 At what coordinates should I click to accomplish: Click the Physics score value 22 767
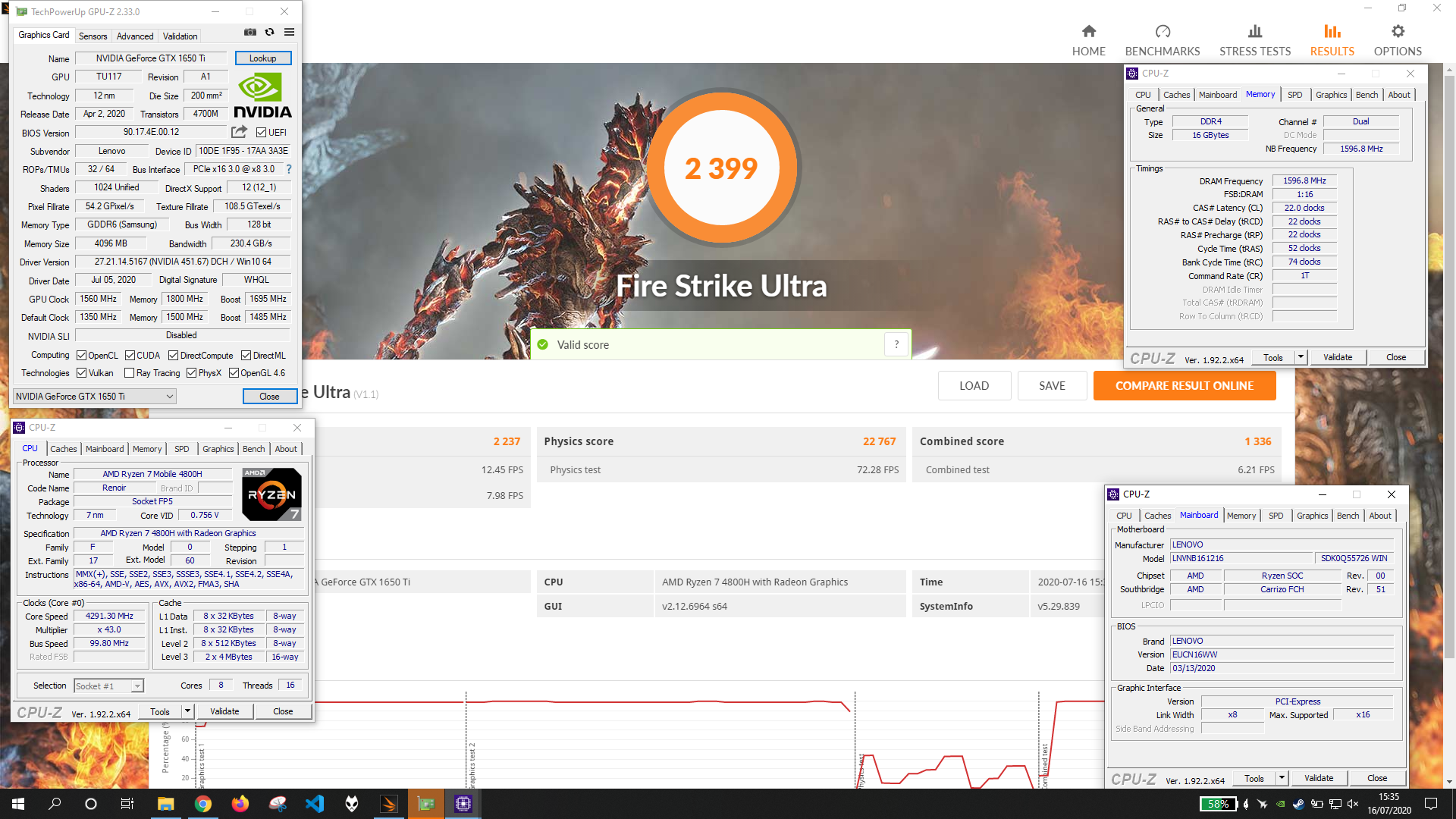pyautogui.click(x=879, y=441)
